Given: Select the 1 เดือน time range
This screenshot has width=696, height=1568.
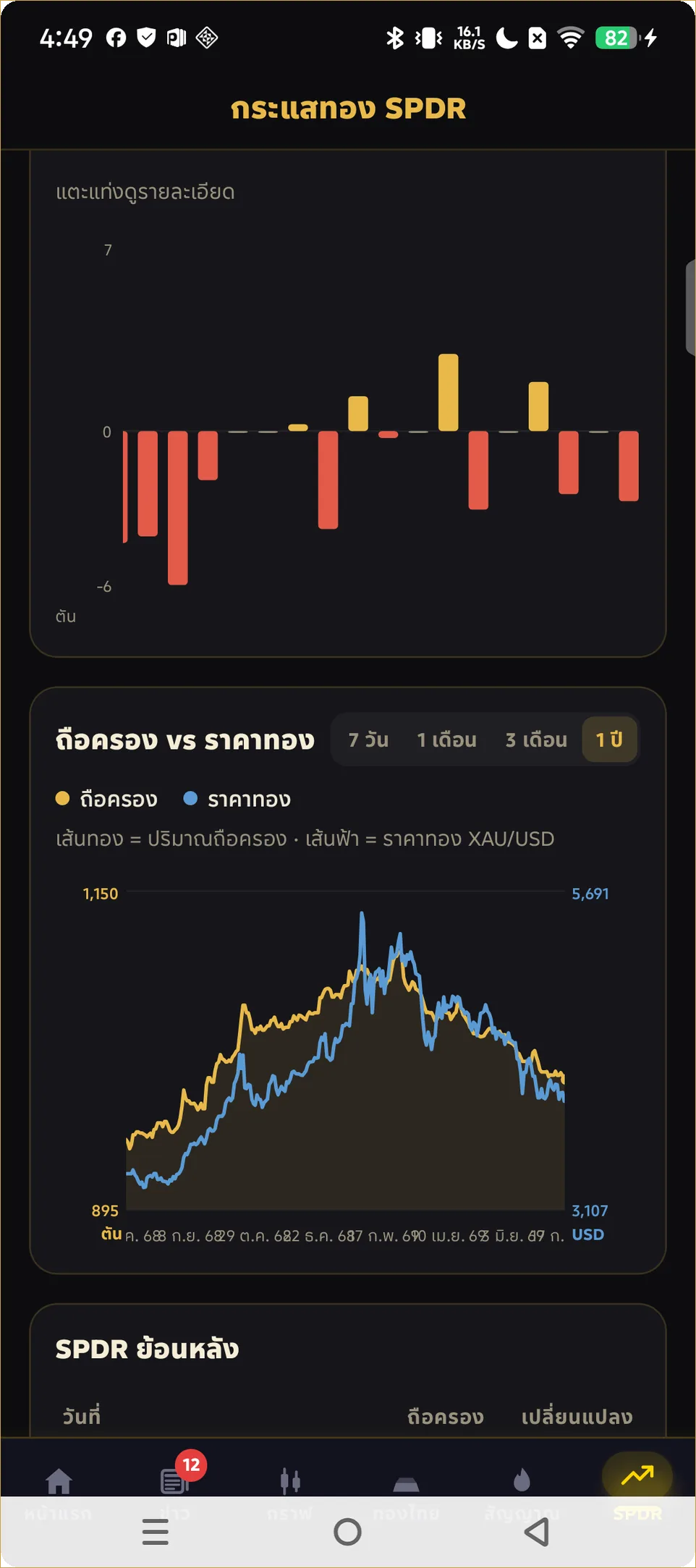Looking at the screenshot, I should (x=446, y=739).
